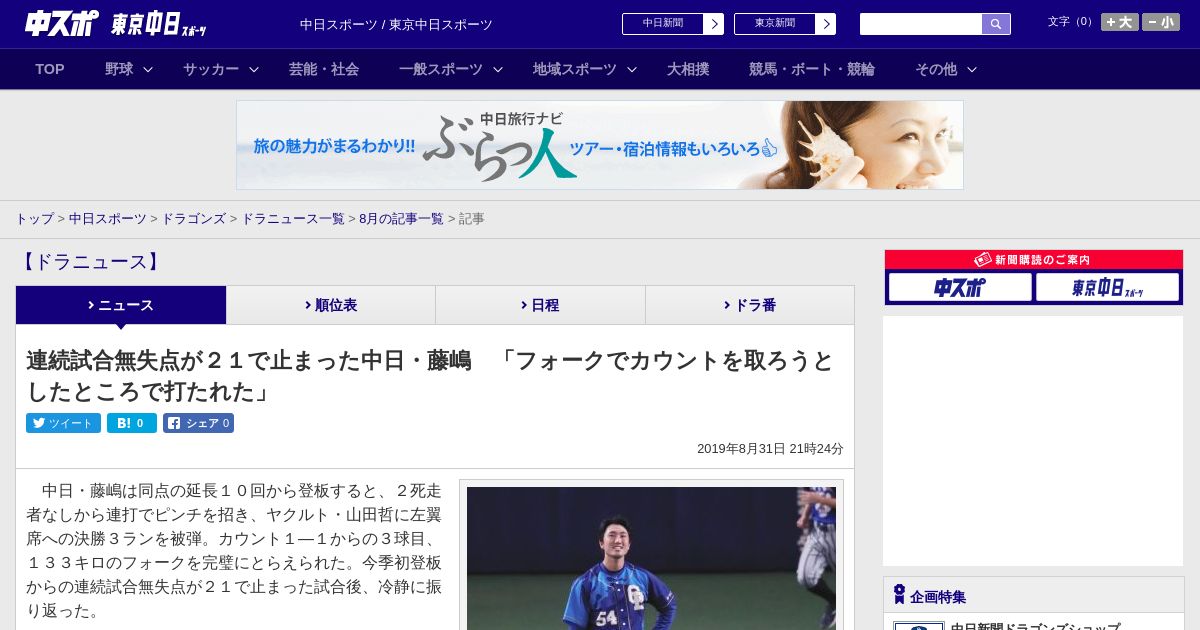Focus the header search input field
The width and height of the screenshot is (1200, 630).
tap(921, 24)
